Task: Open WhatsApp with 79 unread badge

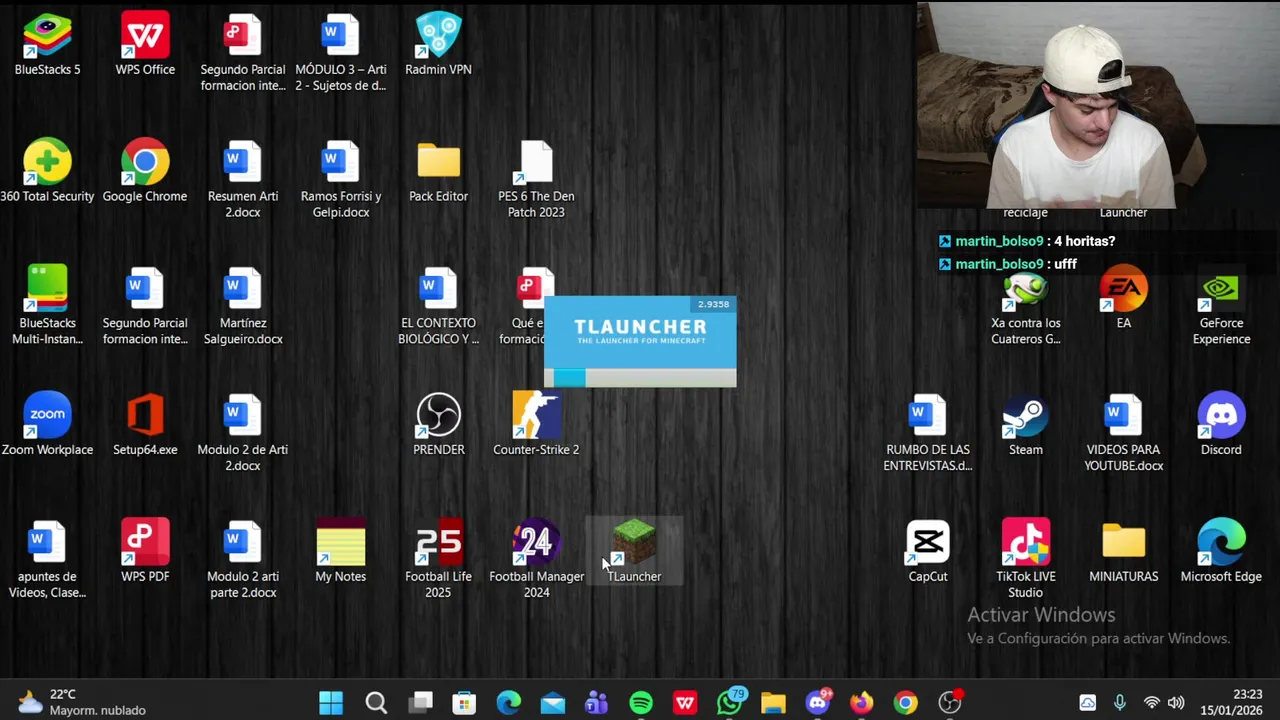Action: [x=731, y=702]
